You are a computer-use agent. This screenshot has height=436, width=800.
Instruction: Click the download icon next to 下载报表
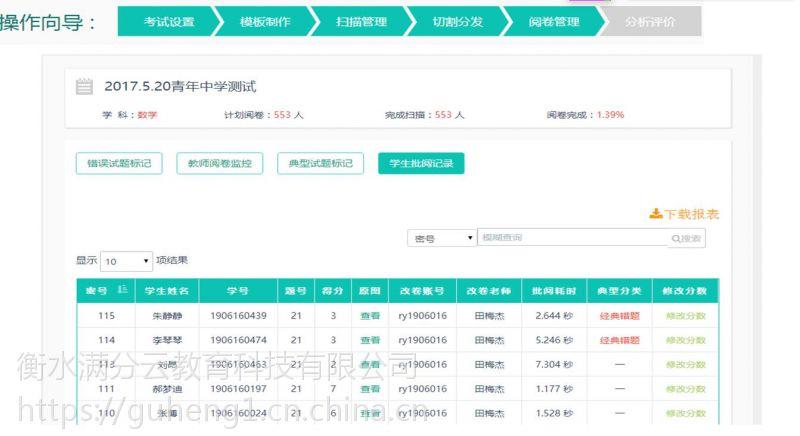coord(656,214)
